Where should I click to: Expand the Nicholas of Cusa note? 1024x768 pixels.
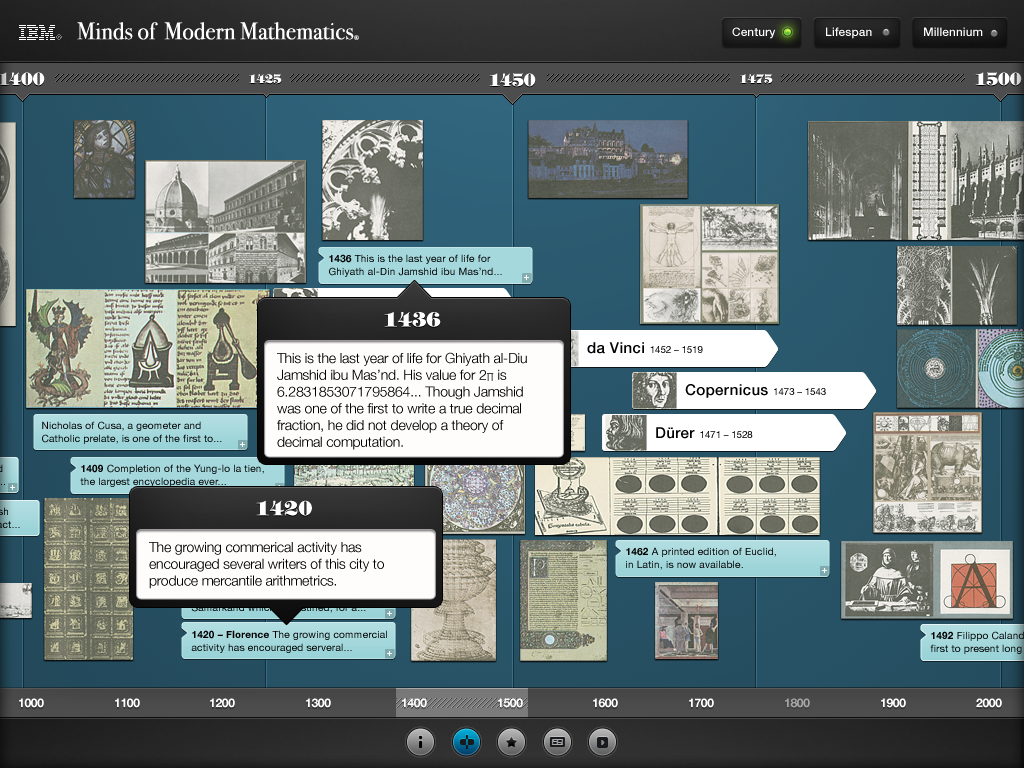140,432
